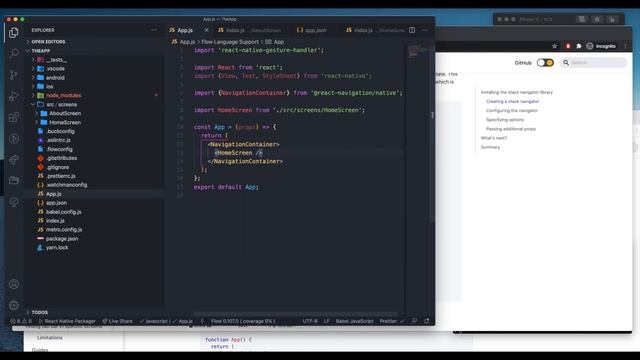Expand the OPEN EDITORS section
The image size is (640, 360).
pos(48,42)
